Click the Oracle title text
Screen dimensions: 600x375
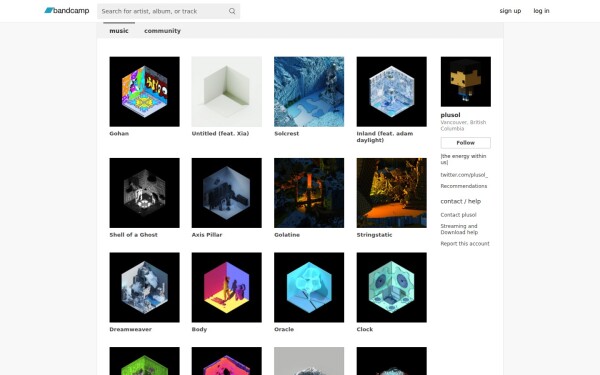pyautogui.click(x=284, y=329)
